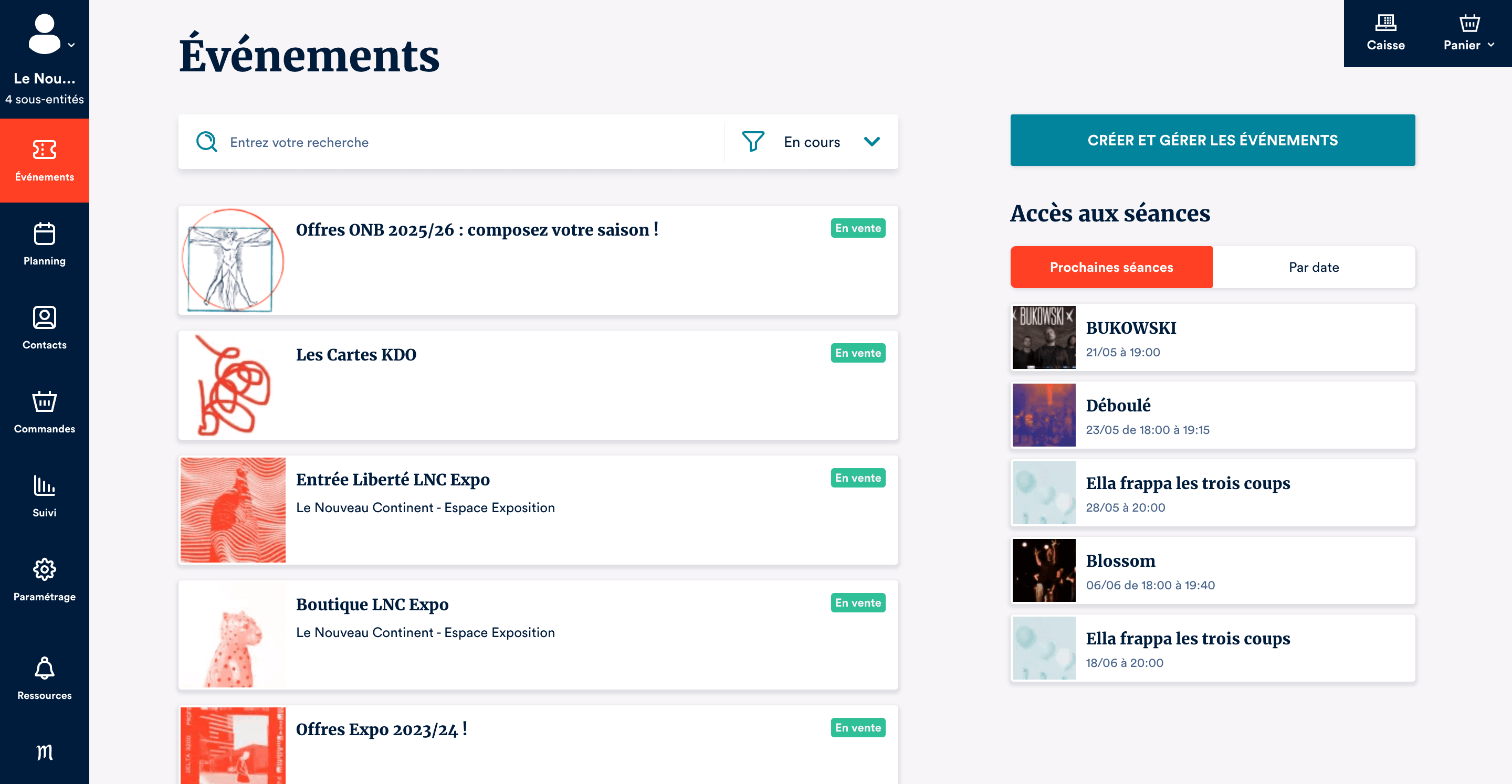Open Offres Expo 2023/24 event

pos(538,745)
